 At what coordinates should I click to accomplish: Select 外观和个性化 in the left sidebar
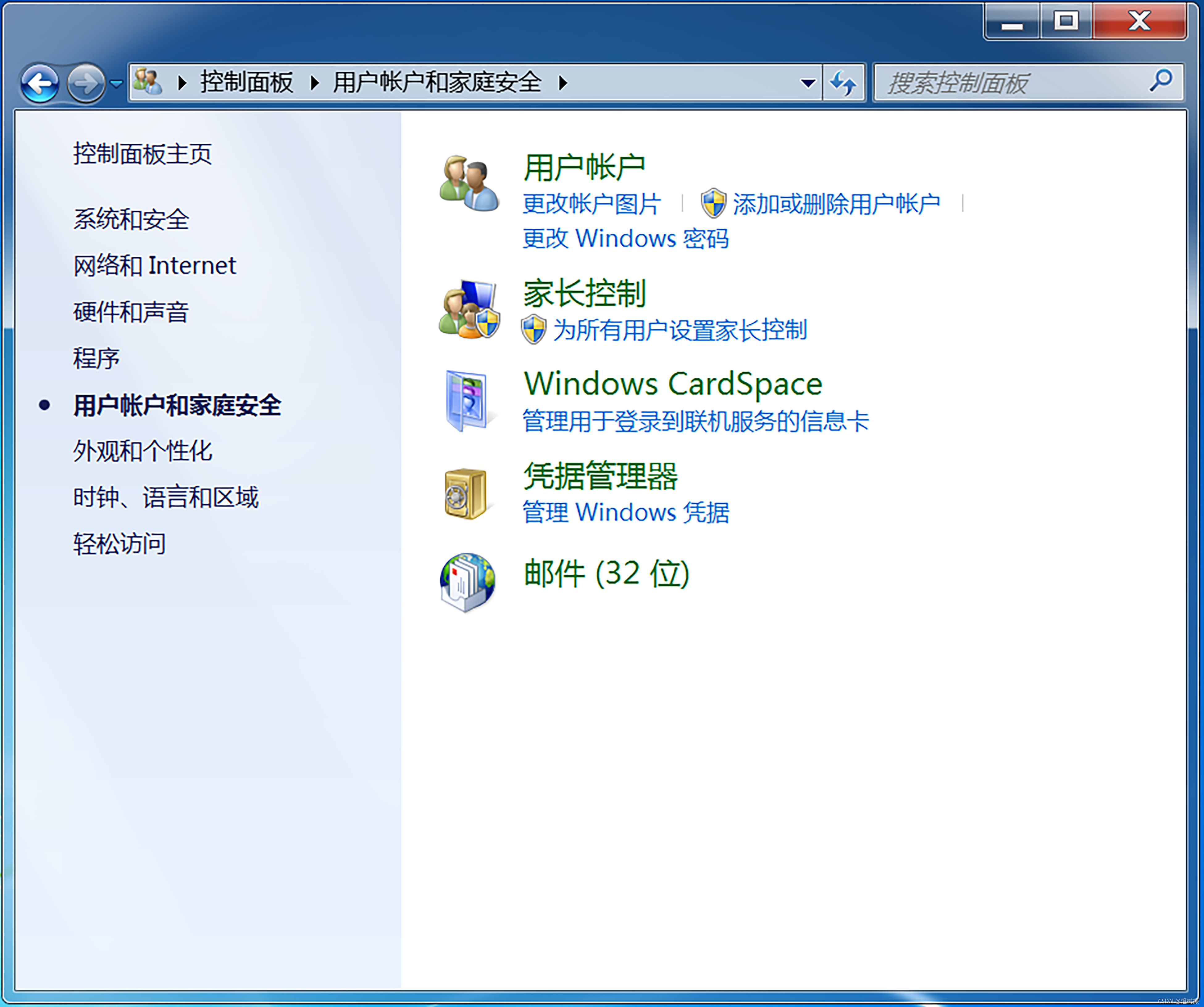(142, 451)
